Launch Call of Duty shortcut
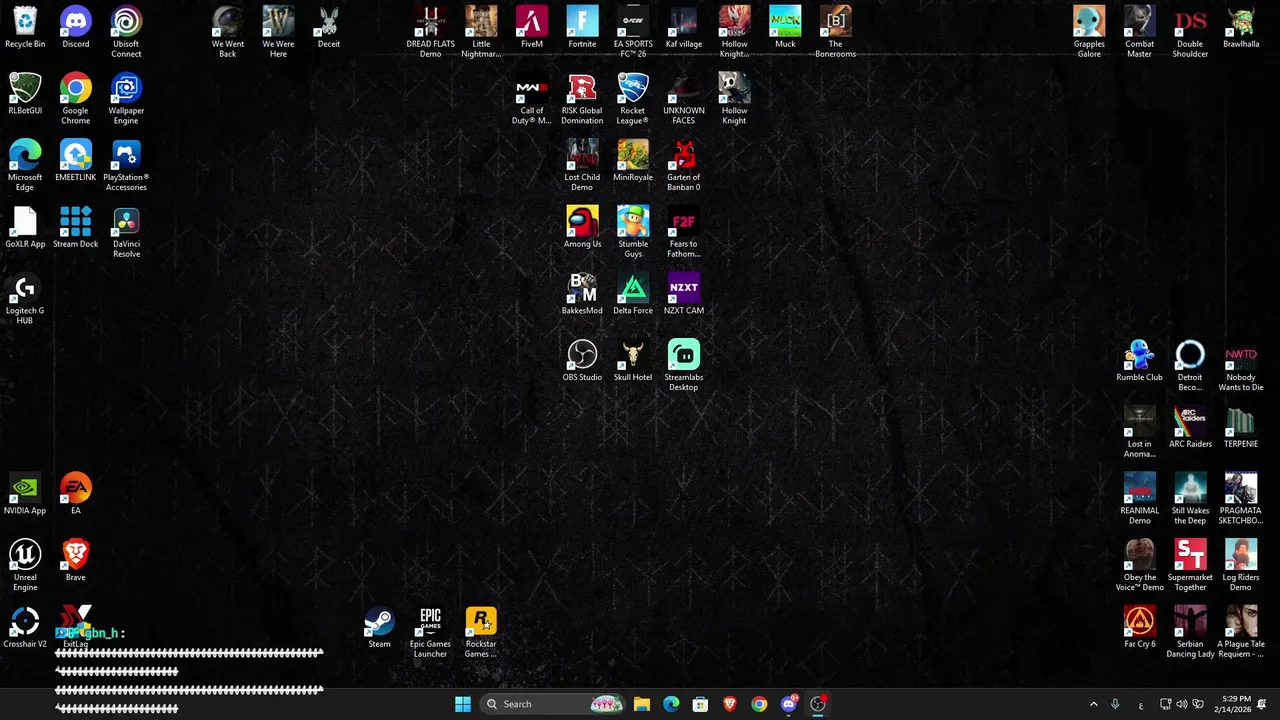Image resolution: width=1280 pixels, height=720 pixels. (x=532, y=99)
